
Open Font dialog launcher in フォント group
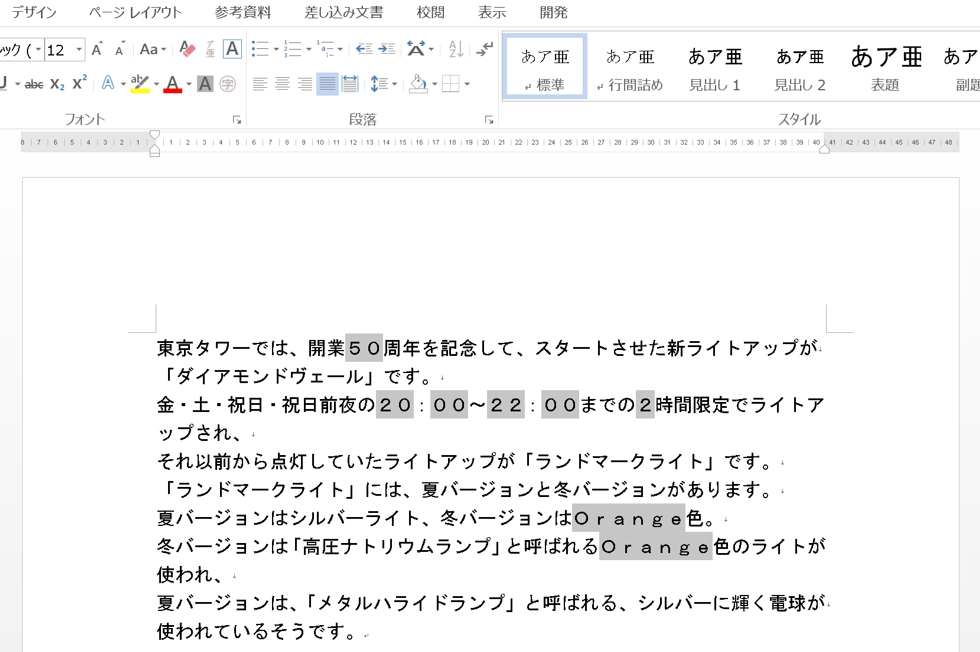click(x=237, y=119)
